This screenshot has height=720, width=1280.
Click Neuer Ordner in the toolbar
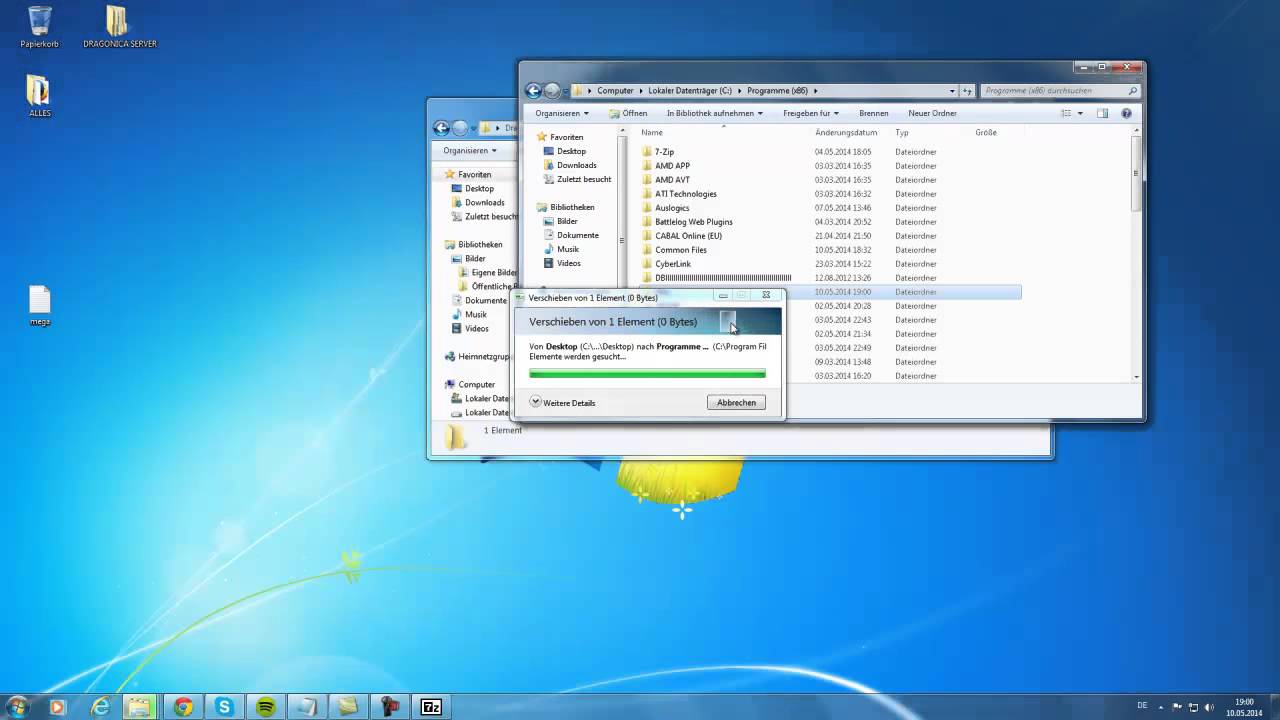point(932,113)
